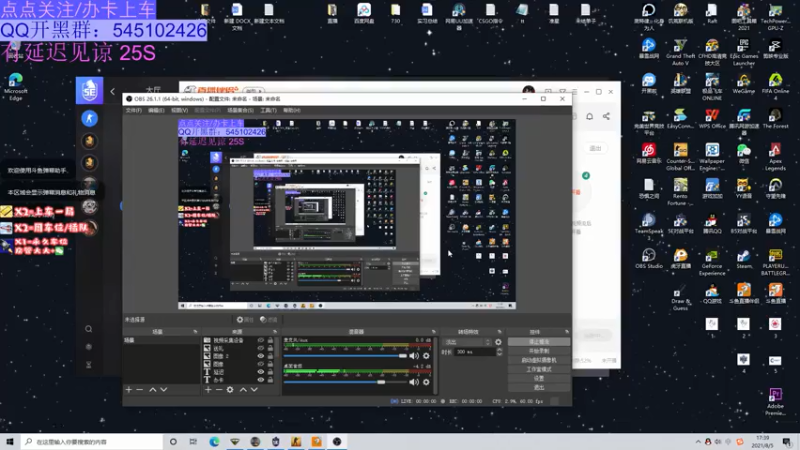The width and height of the screenshot is (800, 450).
Task: Open gear settings for 桌面音频 mixer
Action: coord(426,382)
